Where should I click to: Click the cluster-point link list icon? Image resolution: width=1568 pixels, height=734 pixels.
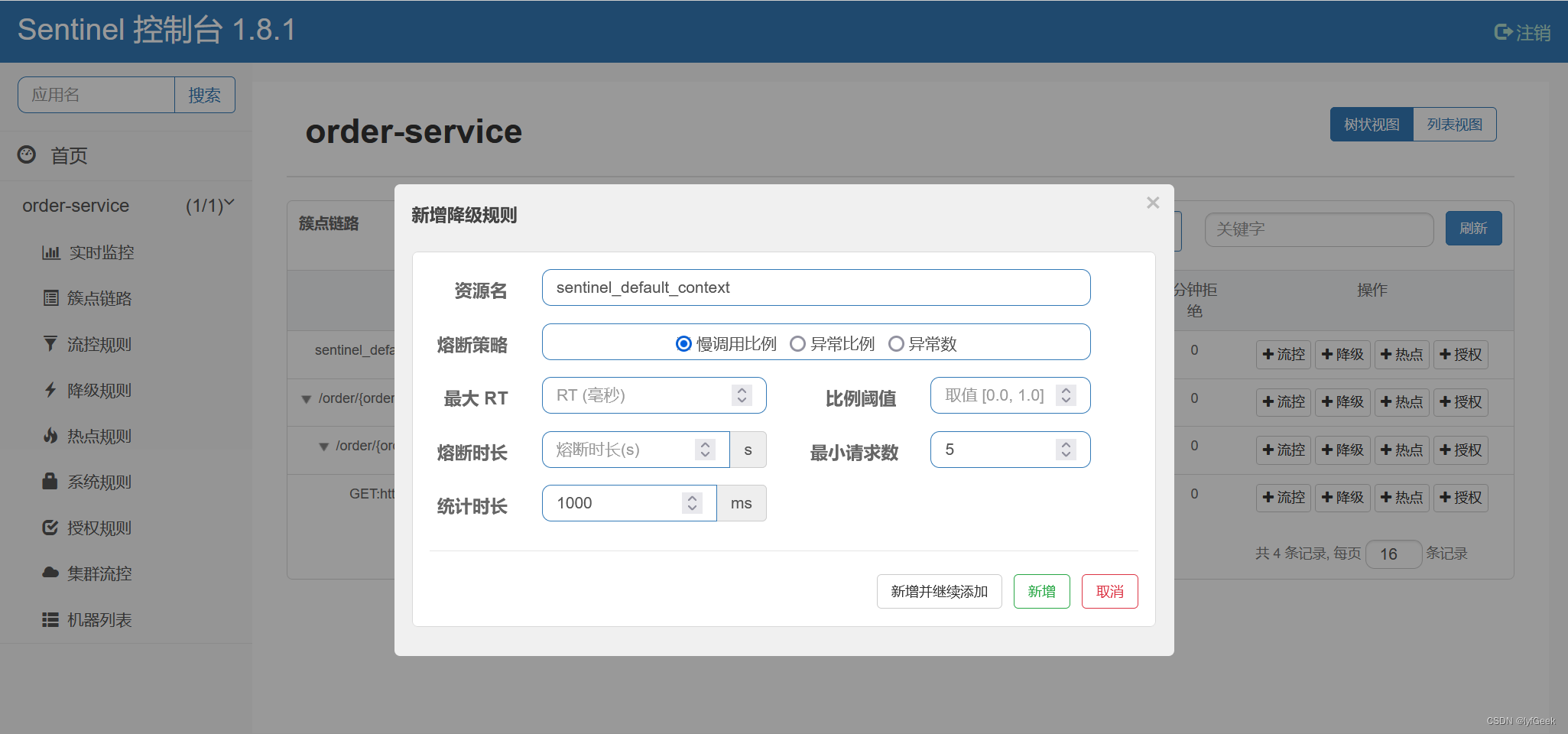[50, 298]
